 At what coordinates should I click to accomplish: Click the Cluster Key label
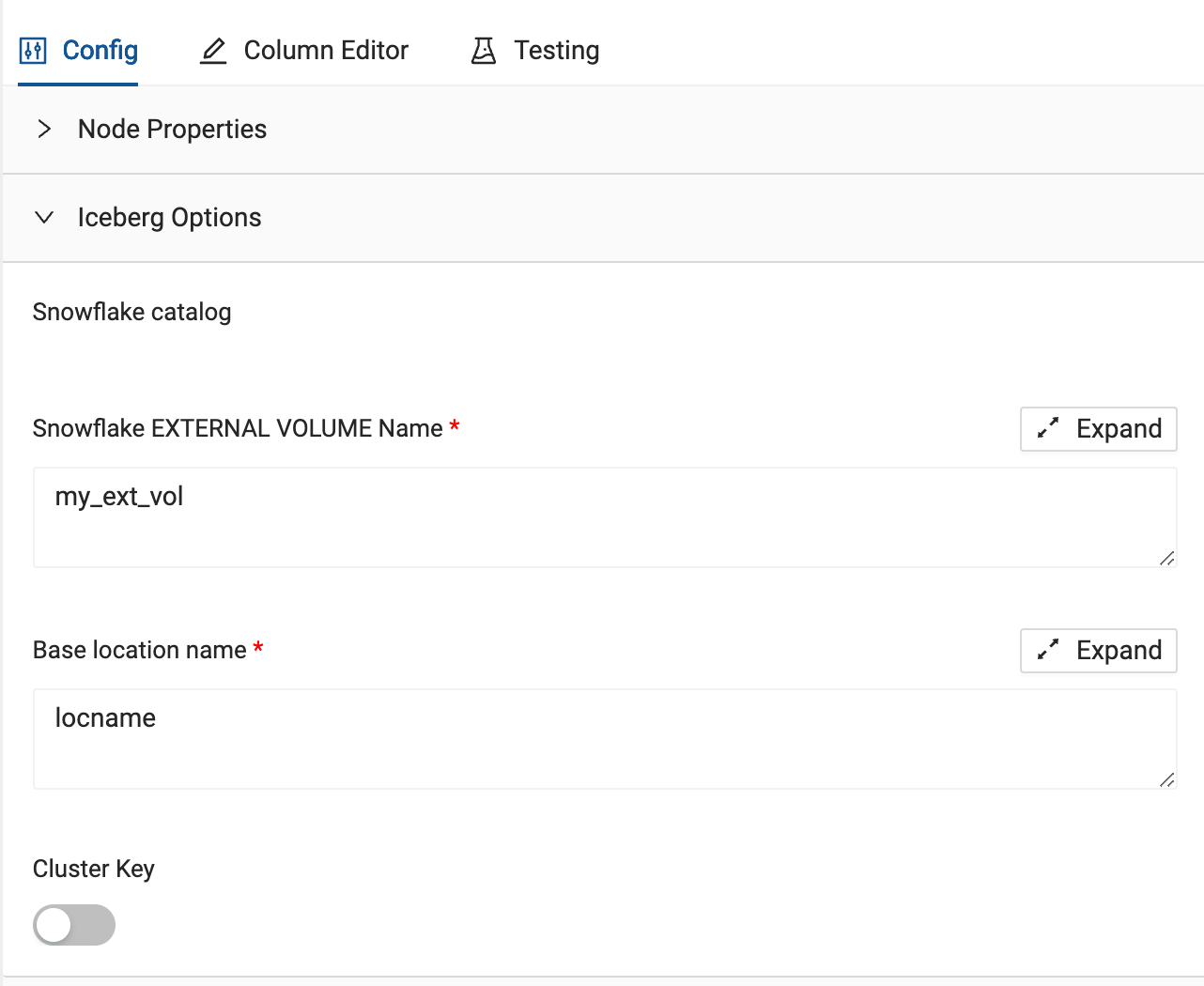pyautogui.click(x=94, y=869)
